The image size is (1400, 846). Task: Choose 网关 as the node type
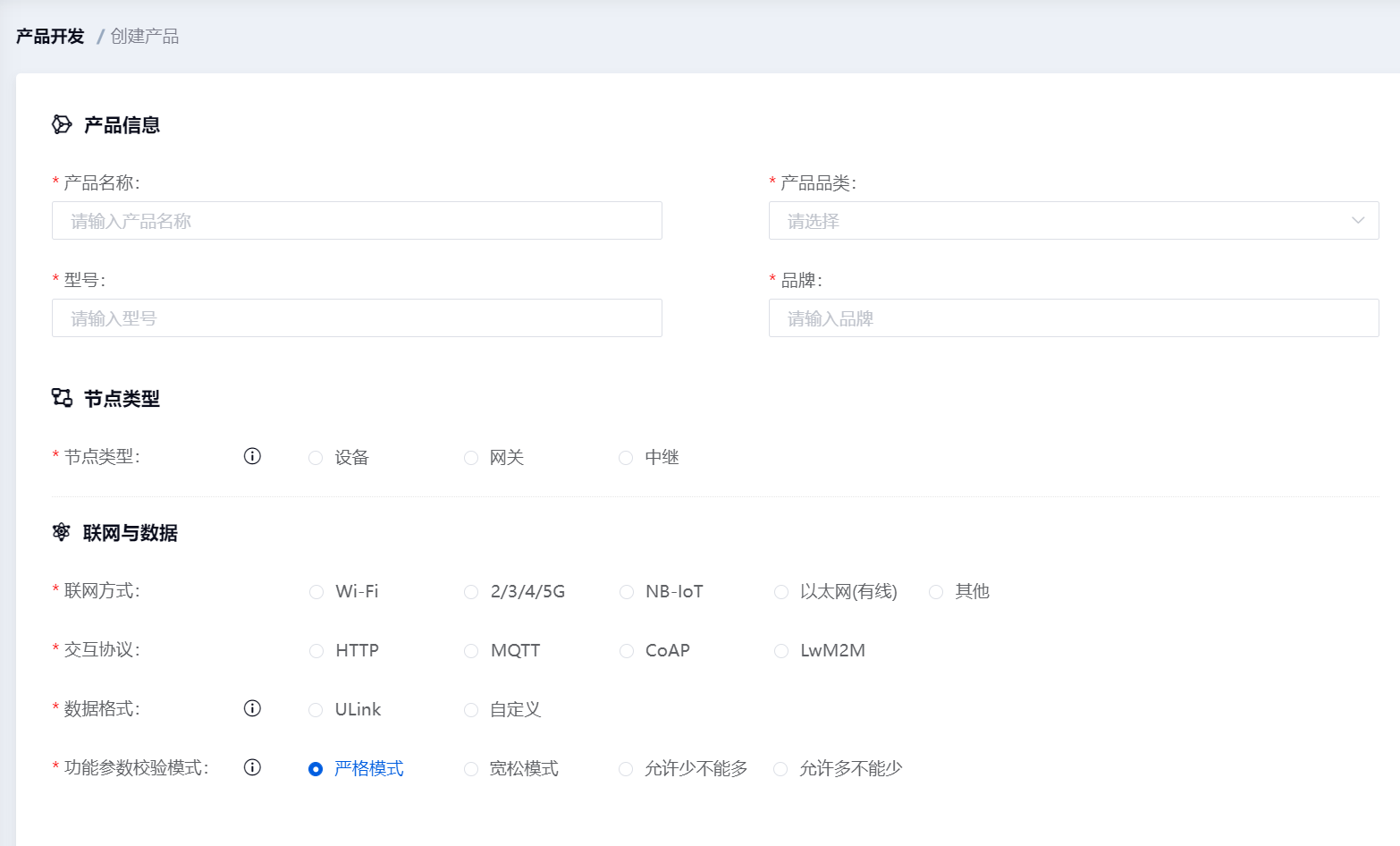click(x=471, y=458)
